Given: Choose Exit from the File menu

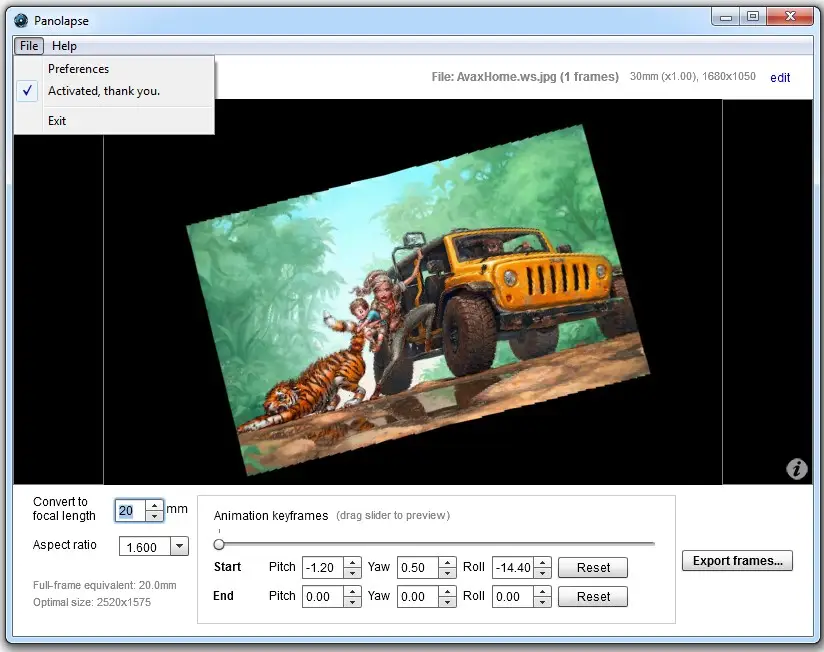Looking at the screenshot, I should 114,121.
